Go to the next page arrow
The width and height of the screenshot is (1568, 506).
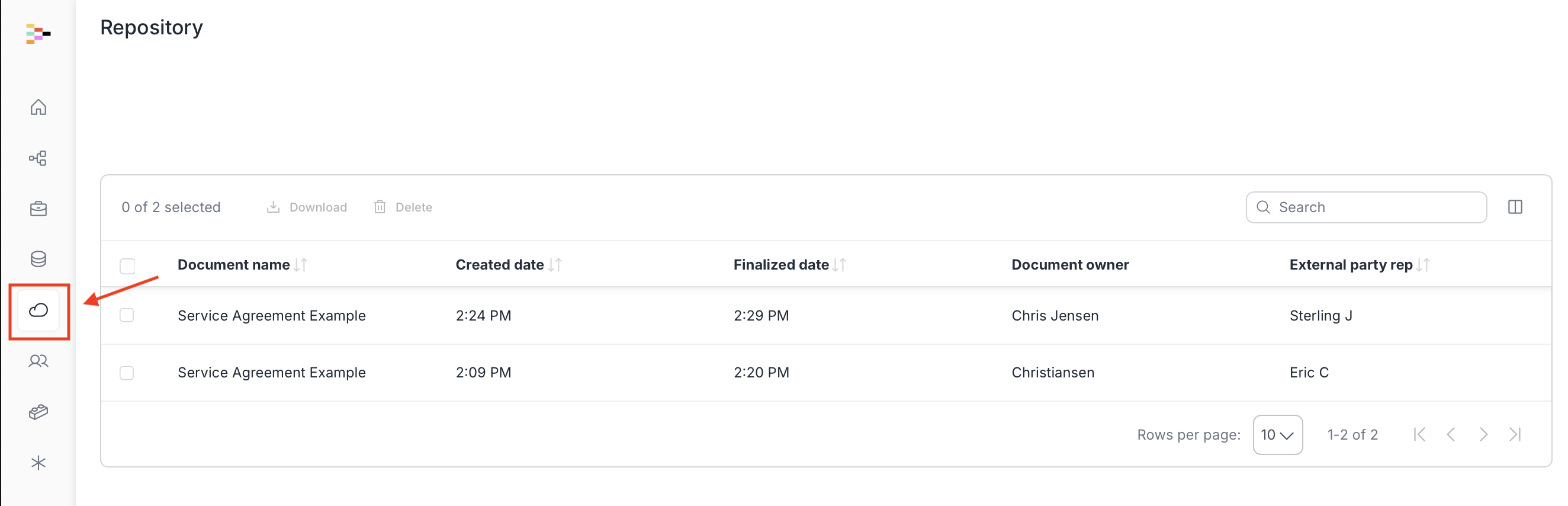(x=1483, y=435)
